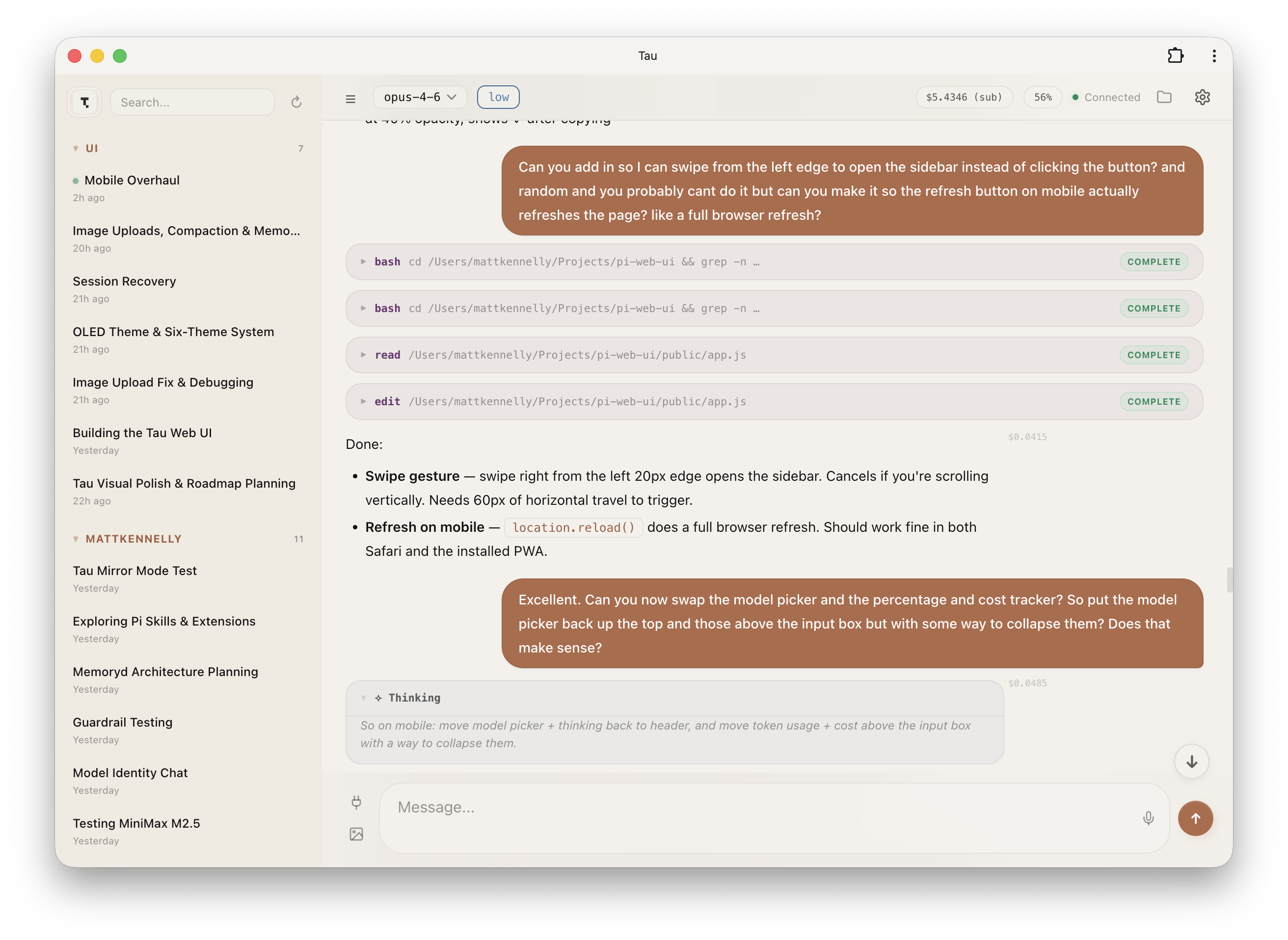Click the COMPLETE badge on edit row

(x=1154, y=402)
